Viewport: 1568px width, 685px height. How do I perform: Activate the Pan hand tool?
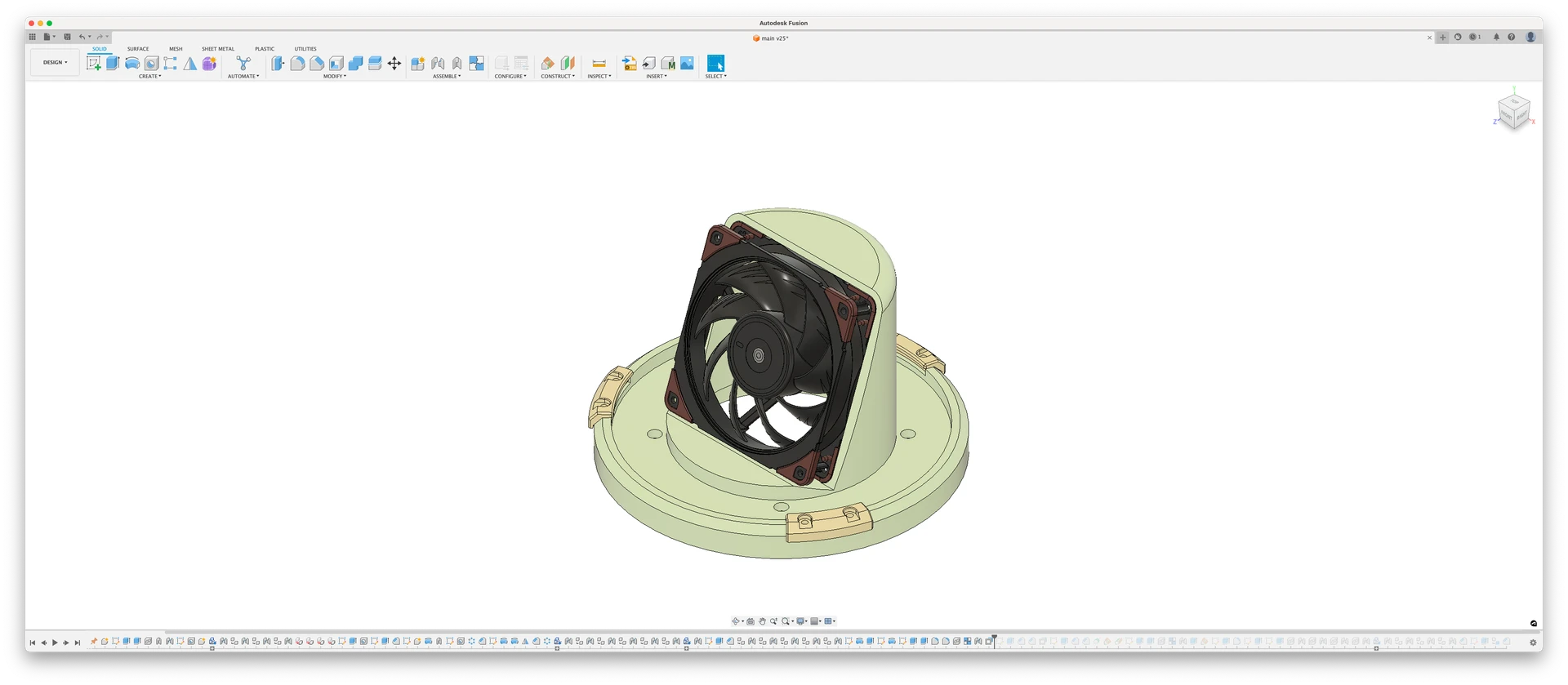(x=762, y=621)
